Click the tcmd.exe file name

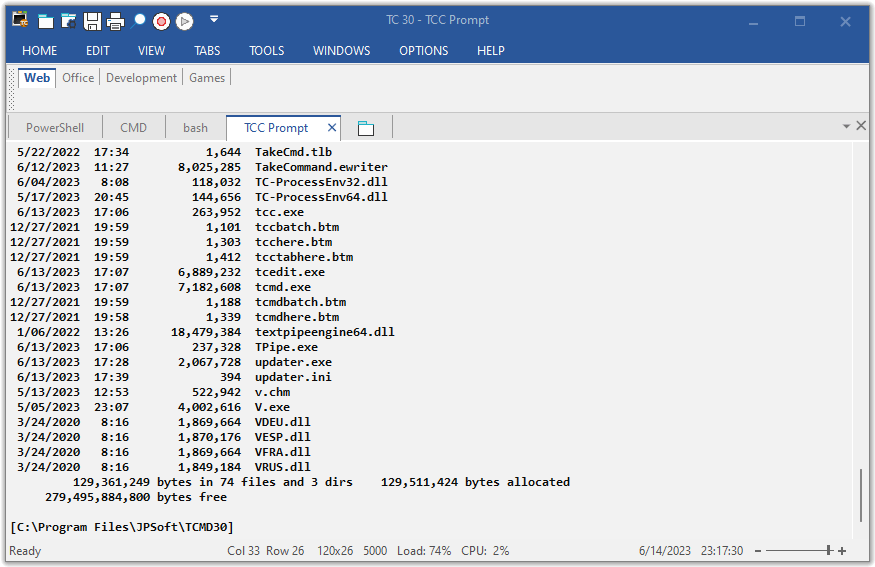pos(283,287)
